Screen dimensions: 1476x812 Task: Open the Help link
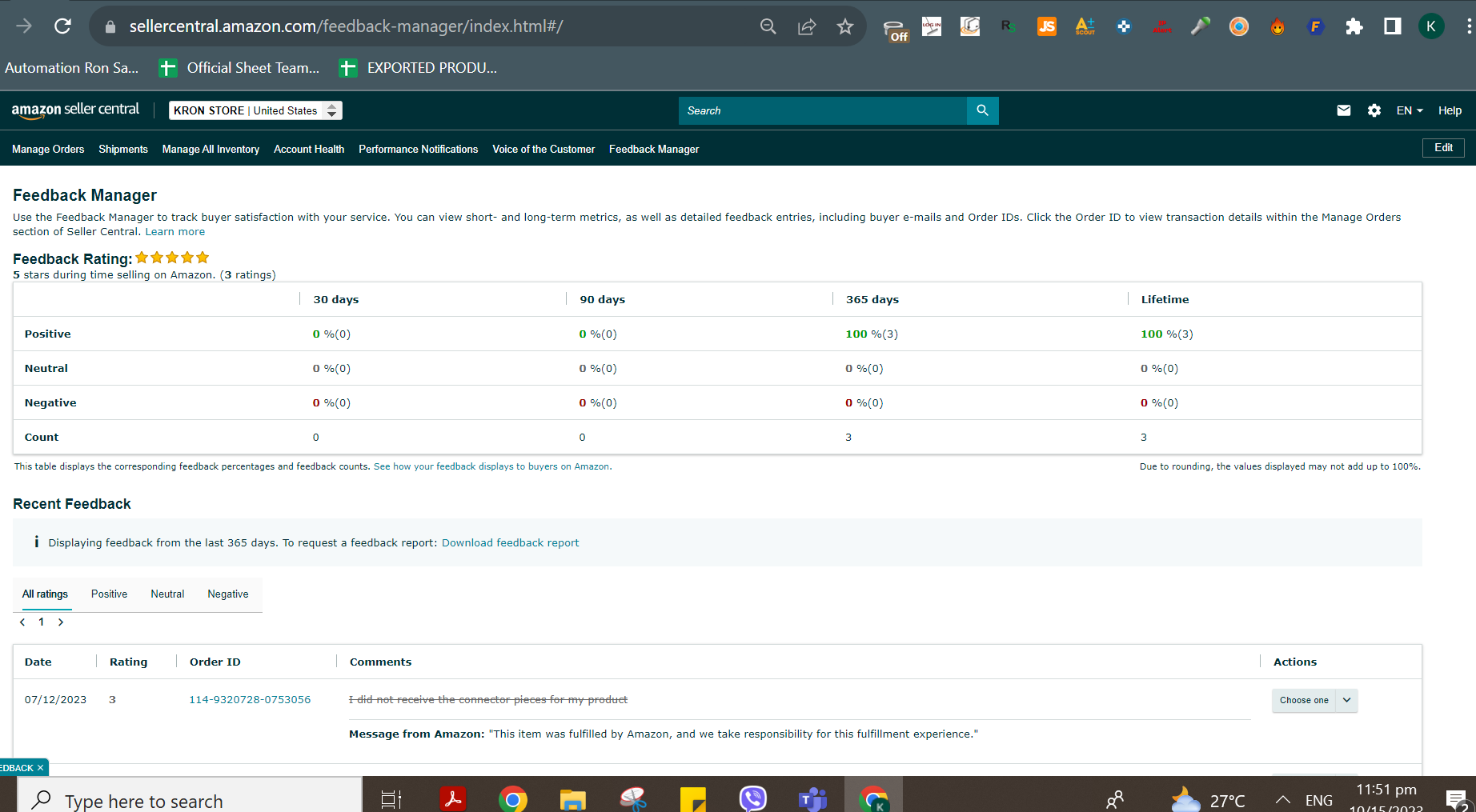coord(1450,110)
